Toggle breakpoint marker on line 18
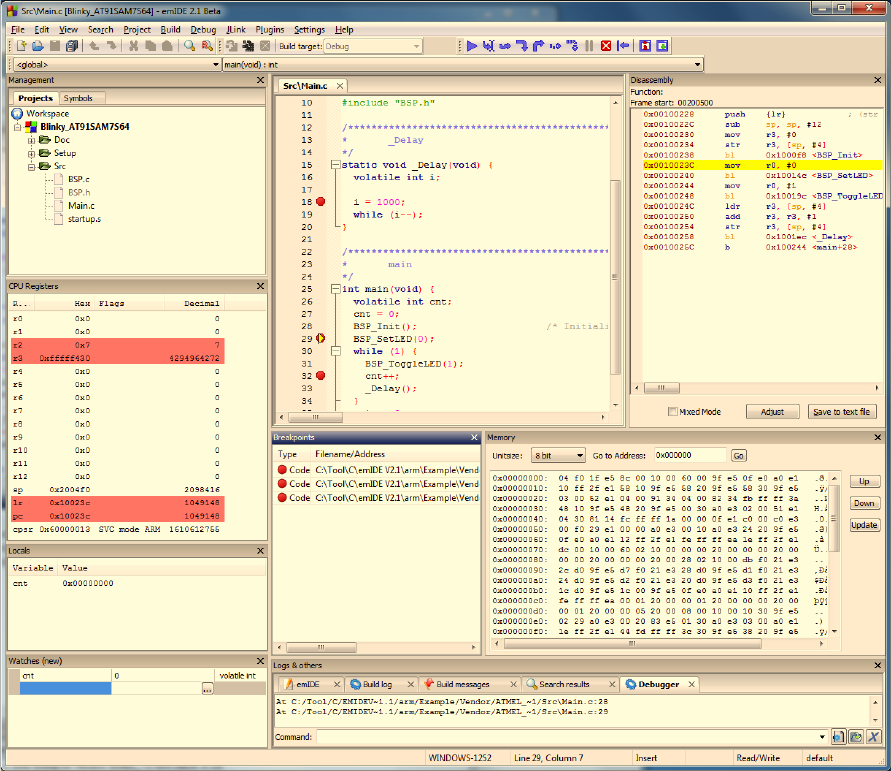This screenshot has width=891, height=771. click(x=321, y=202)
